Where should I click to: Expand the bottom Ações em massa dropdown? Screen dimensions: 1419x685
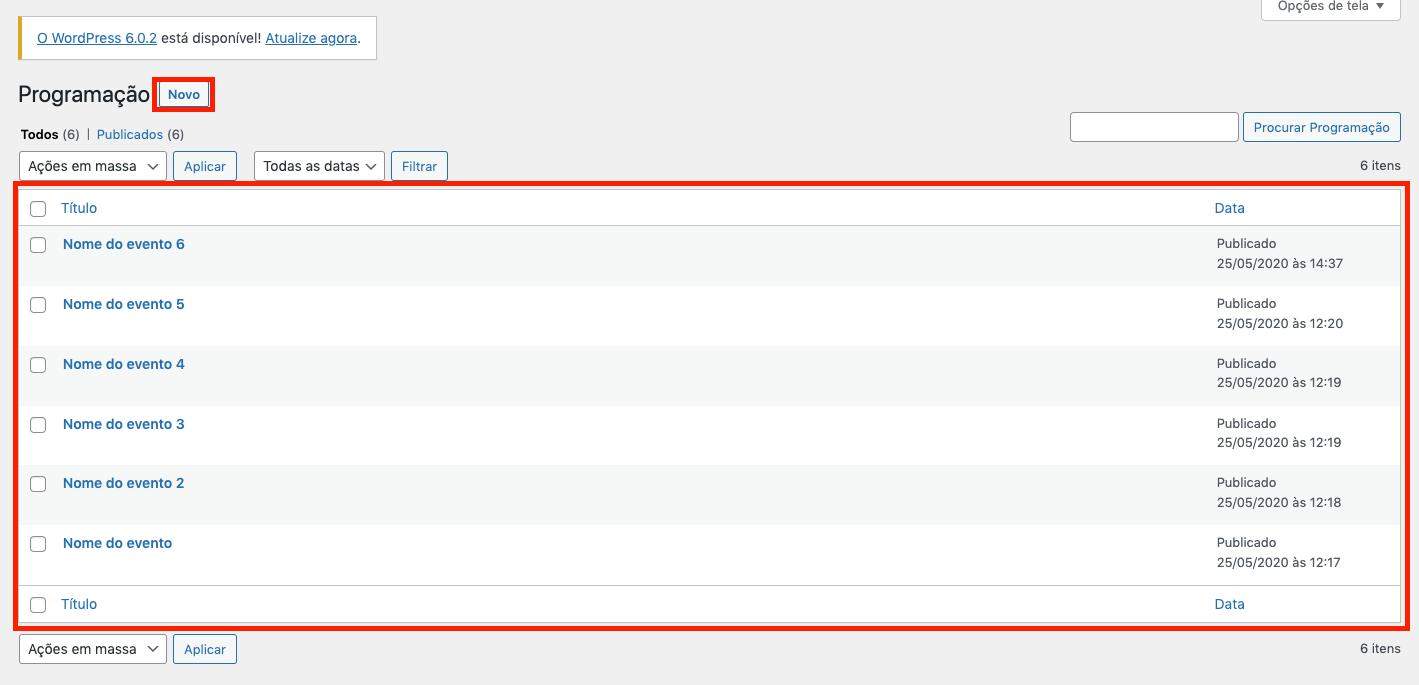[x=92, y=649]
